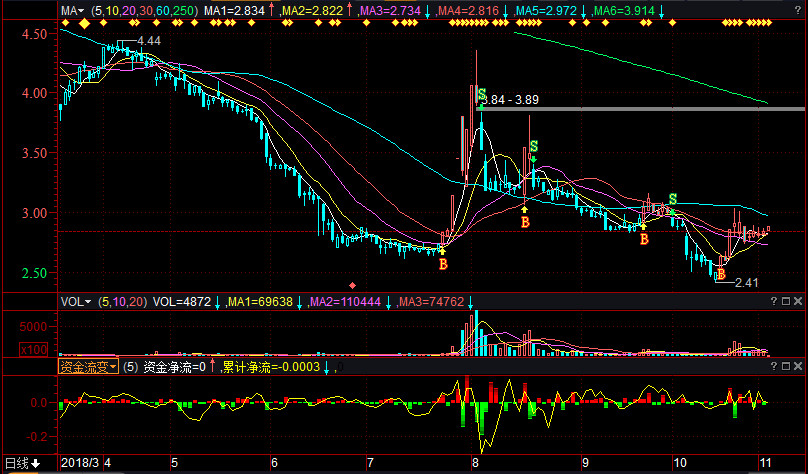Click the volume MA3=74762 readout
Screen dimensions: 808x474
(431, 302)
